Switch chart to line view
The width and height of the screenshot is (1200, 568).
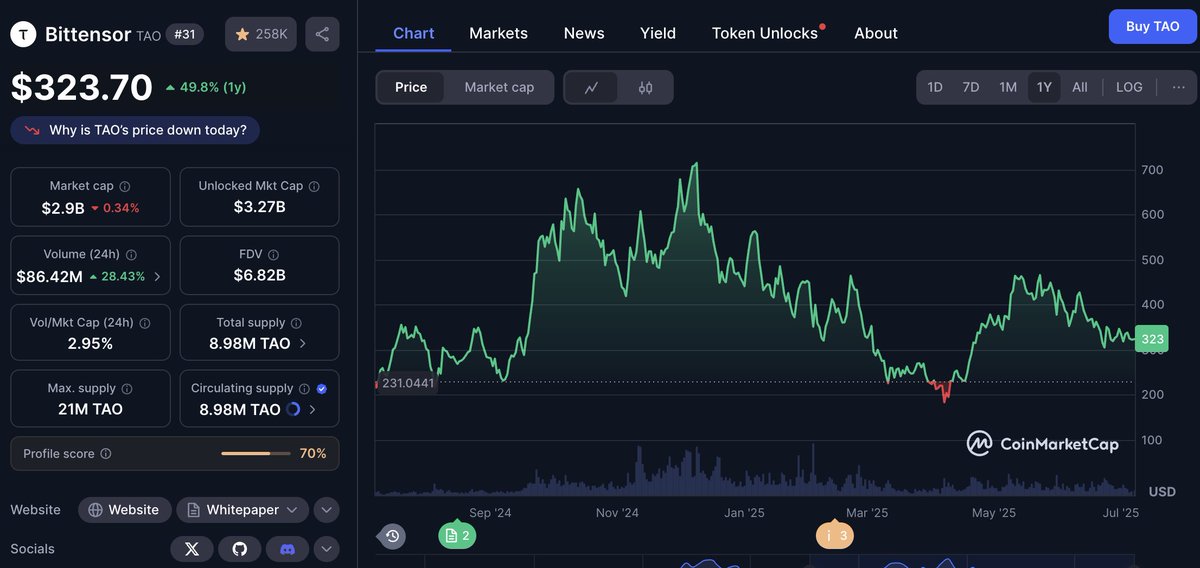click(x=592, y=87)
